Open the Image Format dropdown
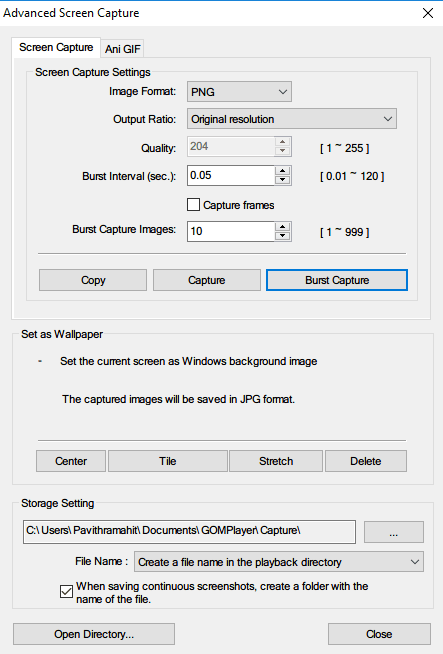The height and width of the screenshot is (654, 443). click(x=239, y=92)
